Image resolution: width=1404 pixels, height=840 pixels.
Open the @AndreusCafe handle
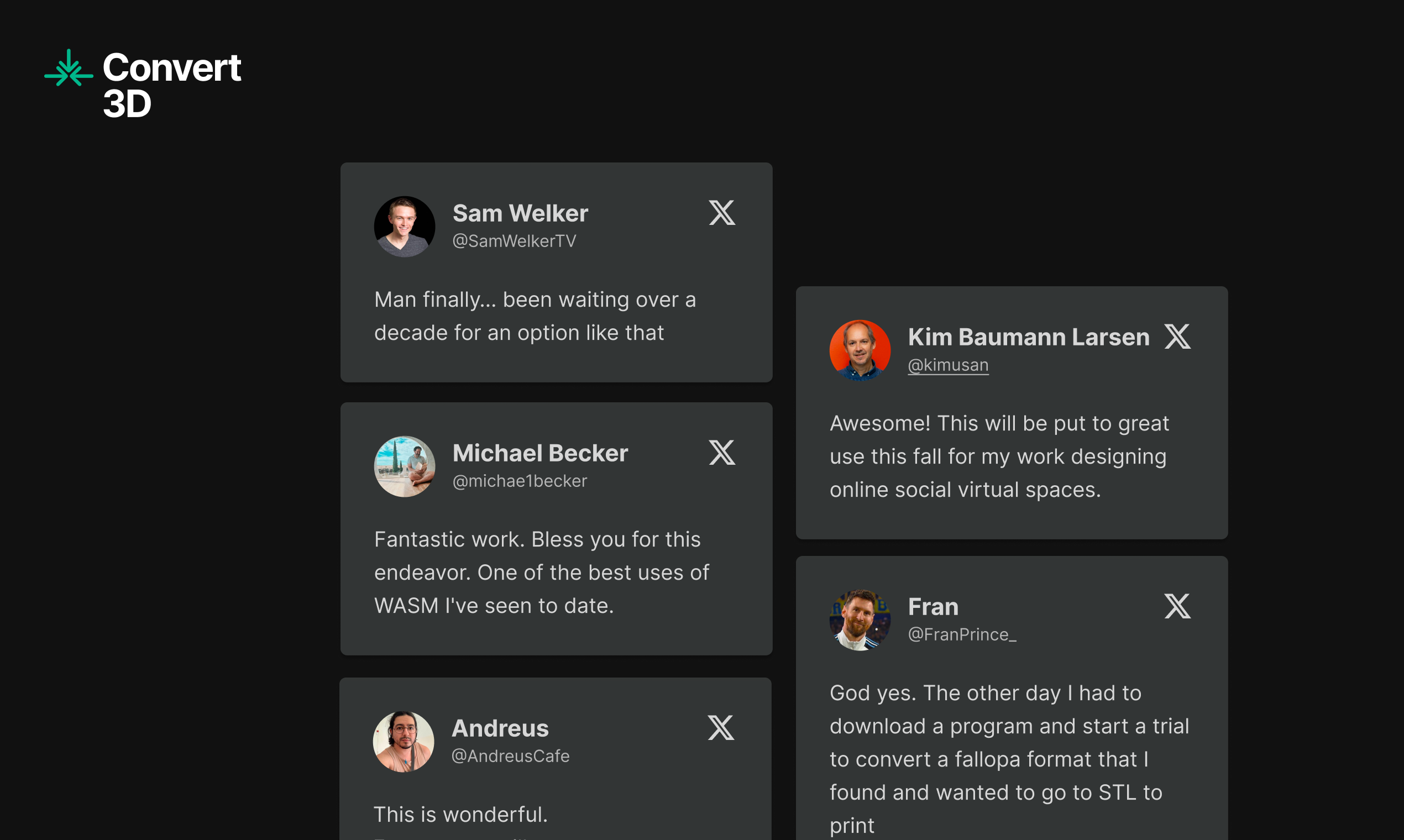point(510,756)
